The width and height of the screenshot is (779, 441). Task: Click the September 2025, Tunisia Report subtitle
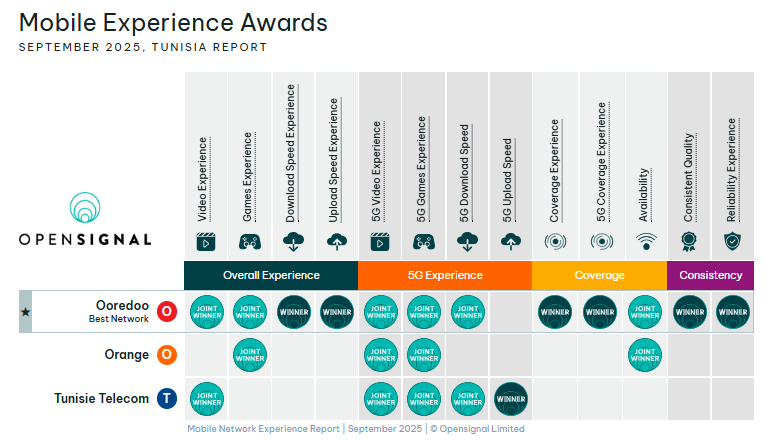click(143, 47)
